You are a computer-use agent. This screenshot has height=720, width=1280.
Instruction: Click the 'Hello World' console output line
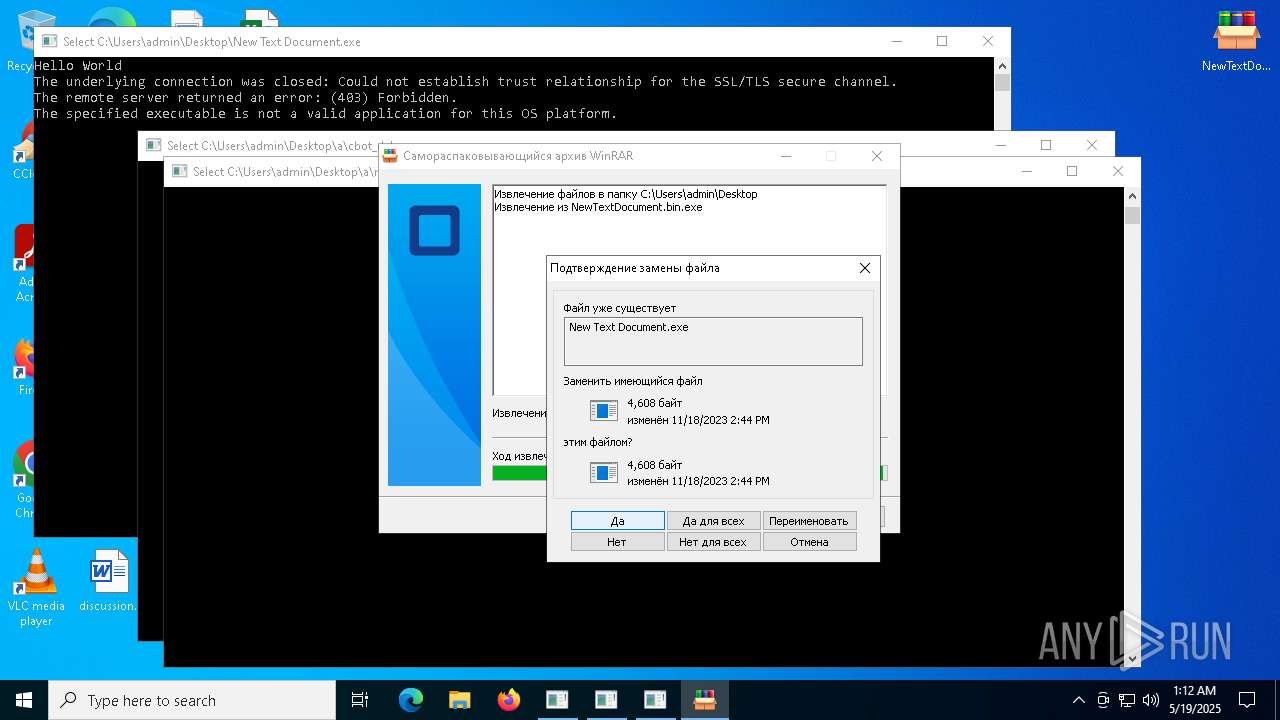point(78,66)
